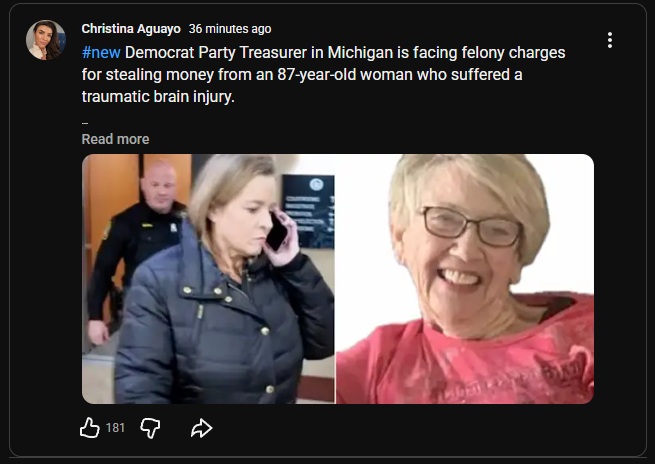Open the 36 minutes ago timestamp
655x464 pixels.
230,29
